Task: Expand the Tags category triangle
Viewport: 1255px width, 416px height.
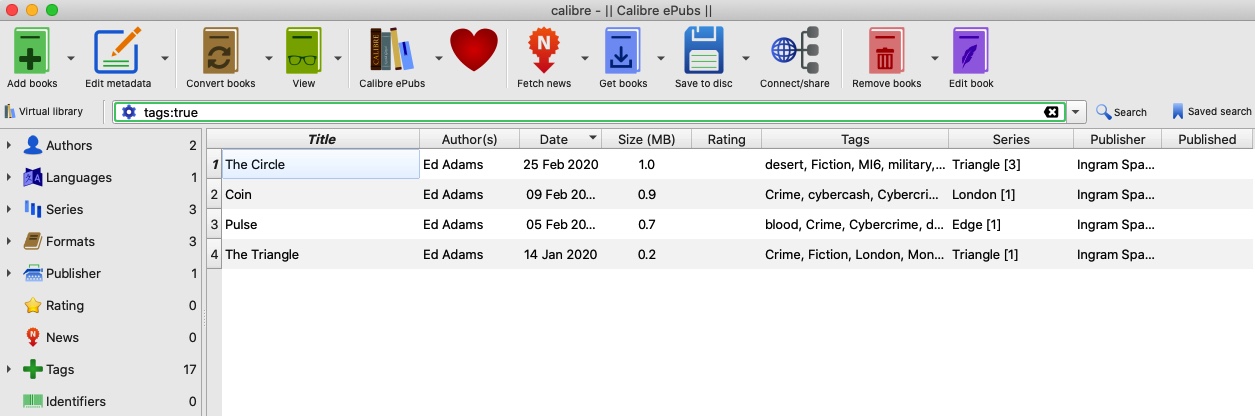Action: (x=9, y=369)
